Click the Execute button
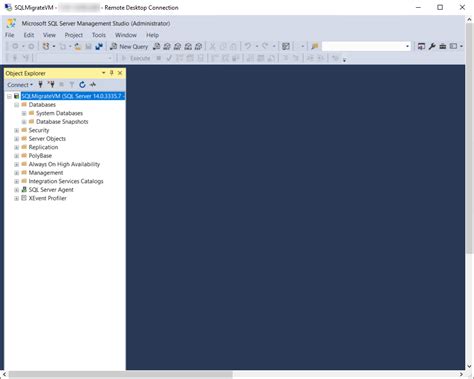 (x=136, y=58)
